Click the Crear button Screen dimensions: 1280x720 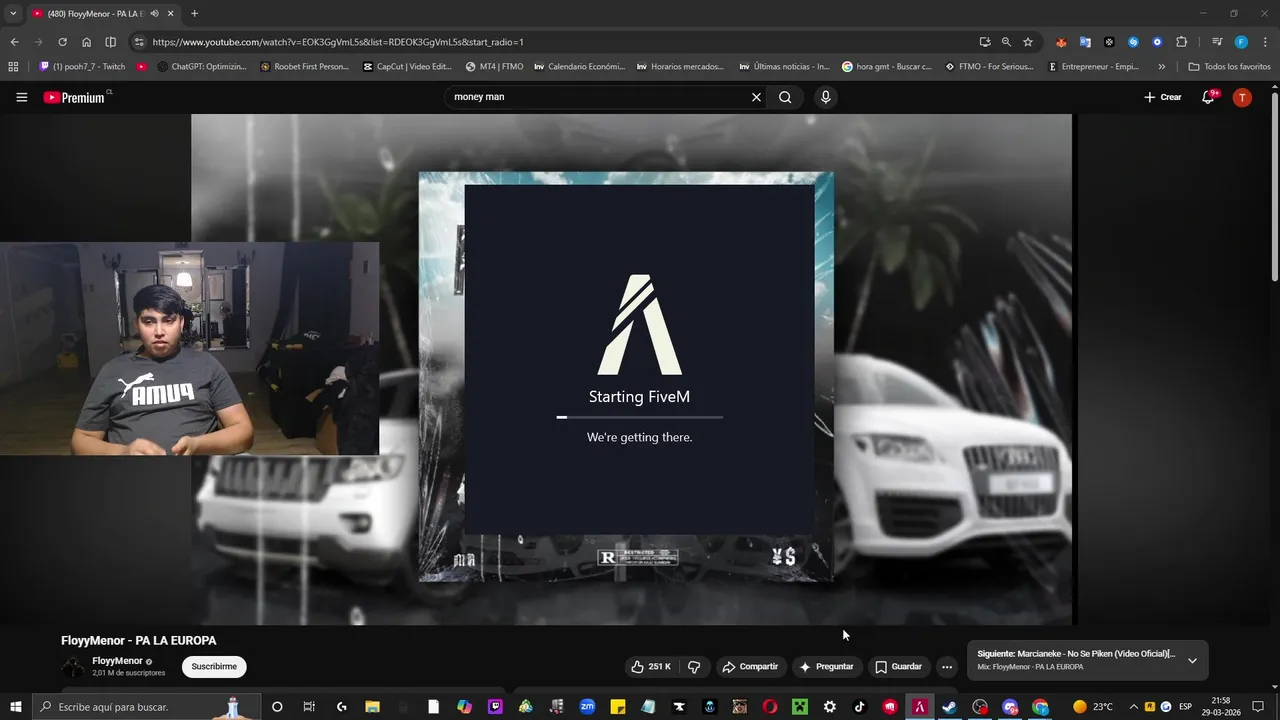coord(1163,97)
